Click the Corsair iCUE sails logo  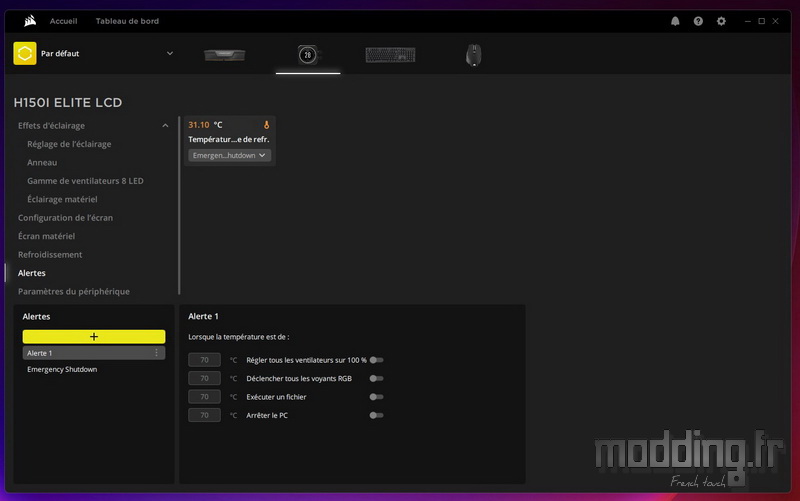pos(30,21)
